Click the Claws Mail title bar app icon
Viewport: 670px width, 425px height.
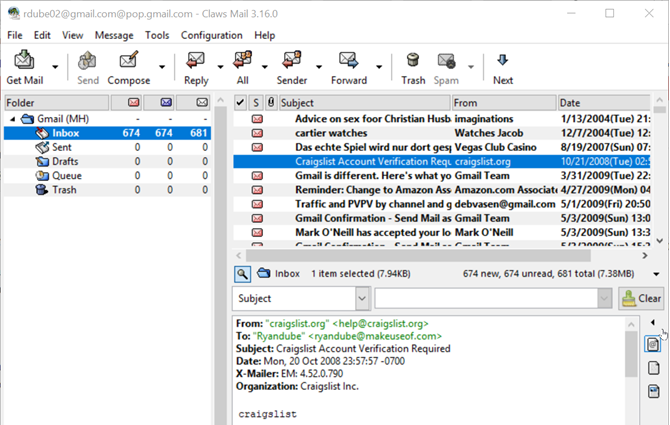(x=14, y=13)
